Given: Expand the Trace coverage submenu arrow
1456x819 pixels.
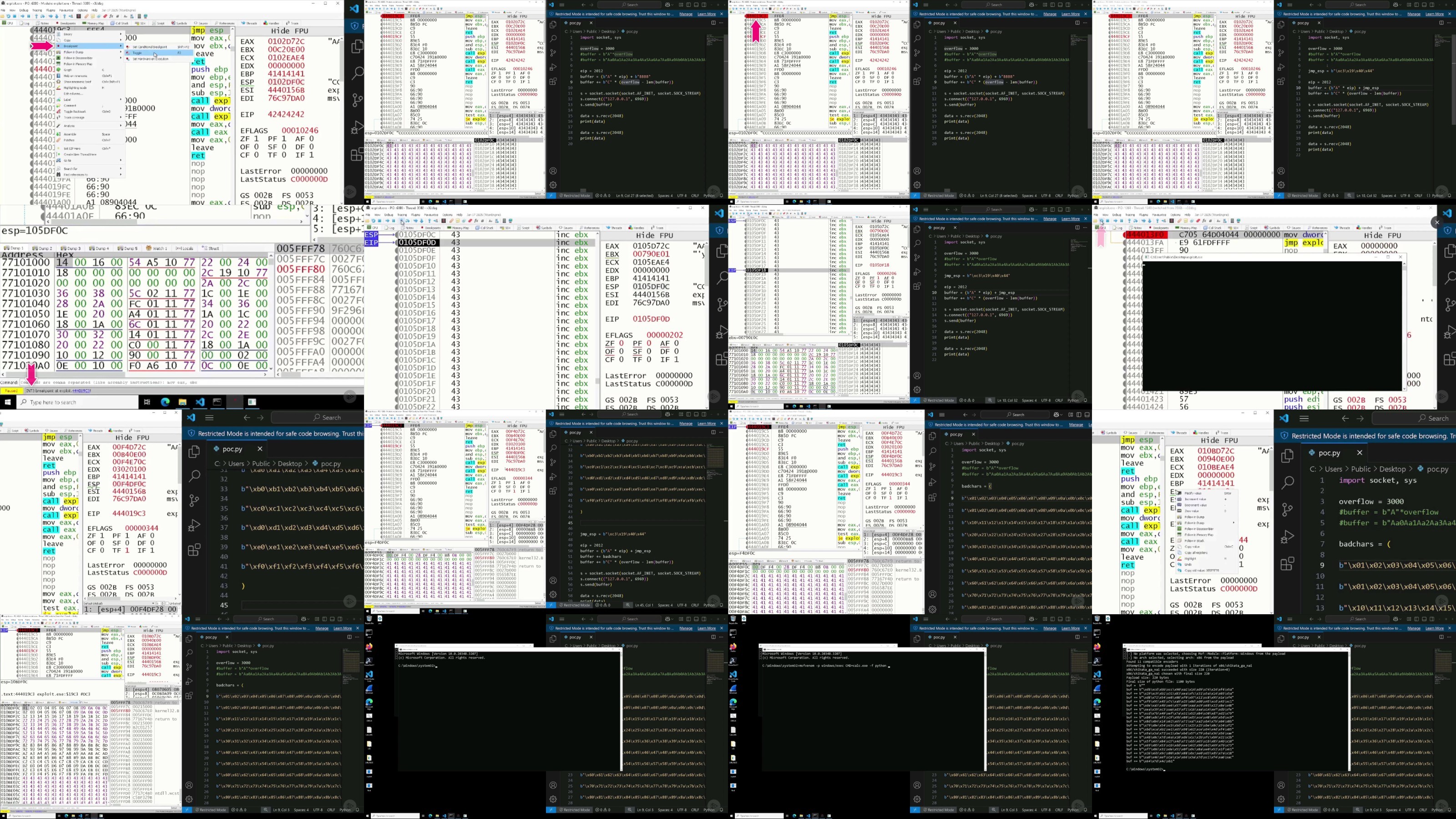Looking at the screenshot, I should tap(121, 117).
